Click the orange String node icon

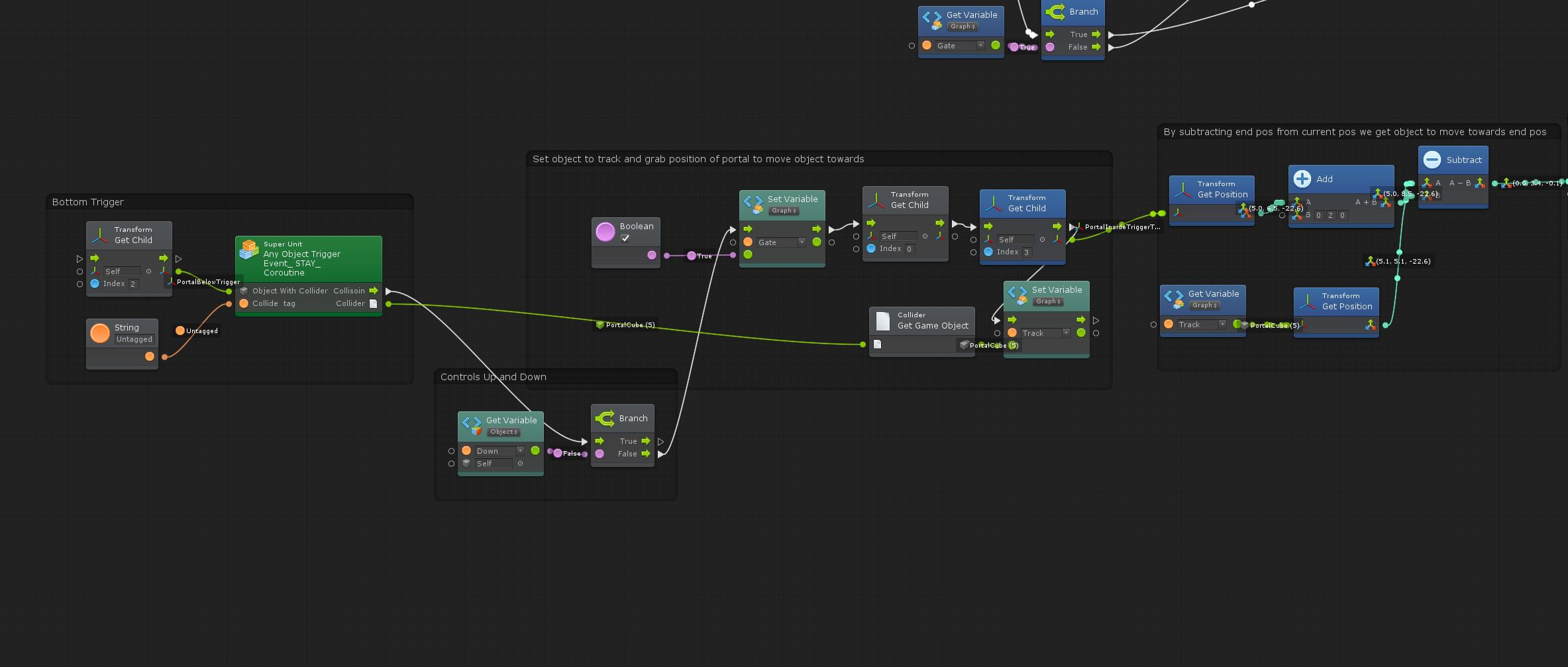pyautogui.click(x=100, y=333)
